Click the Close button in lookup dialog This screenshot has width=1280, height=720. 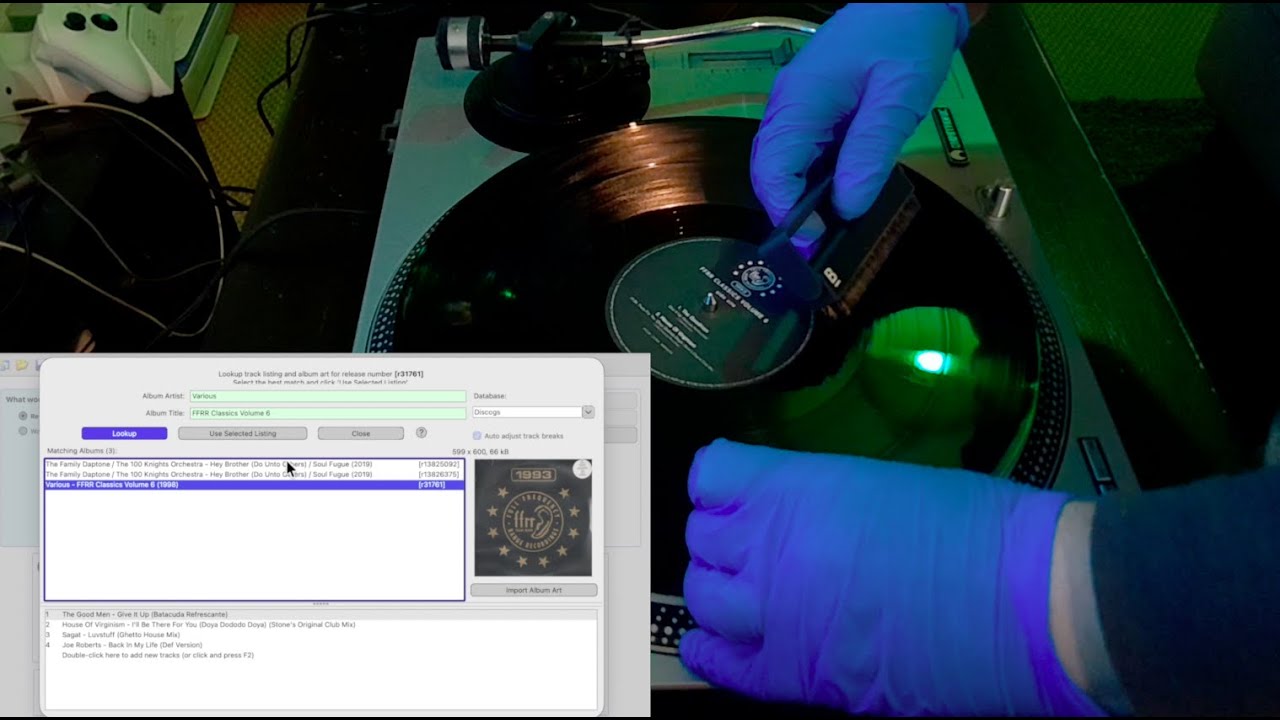[361, 434]
